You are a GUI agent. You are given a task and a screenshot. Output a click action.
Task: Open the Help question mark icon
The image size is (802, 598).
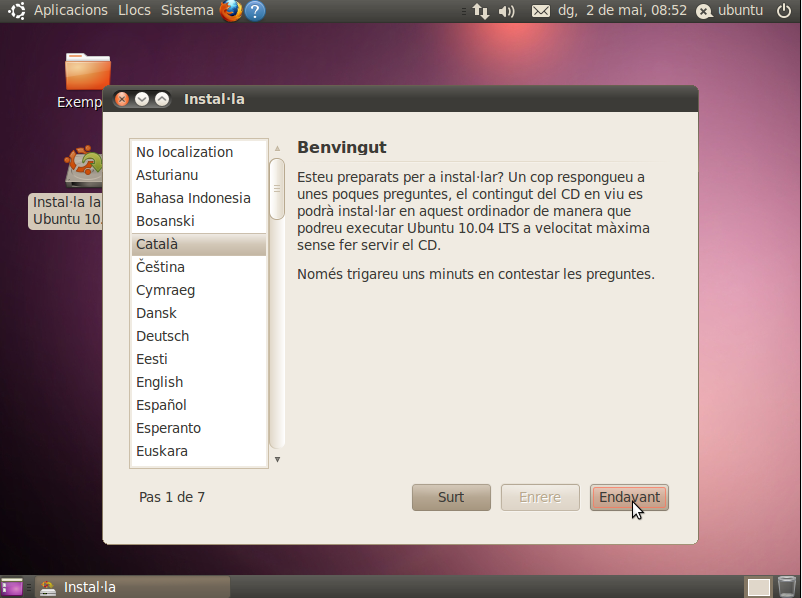pyautogui.click(x=255, y=11)
